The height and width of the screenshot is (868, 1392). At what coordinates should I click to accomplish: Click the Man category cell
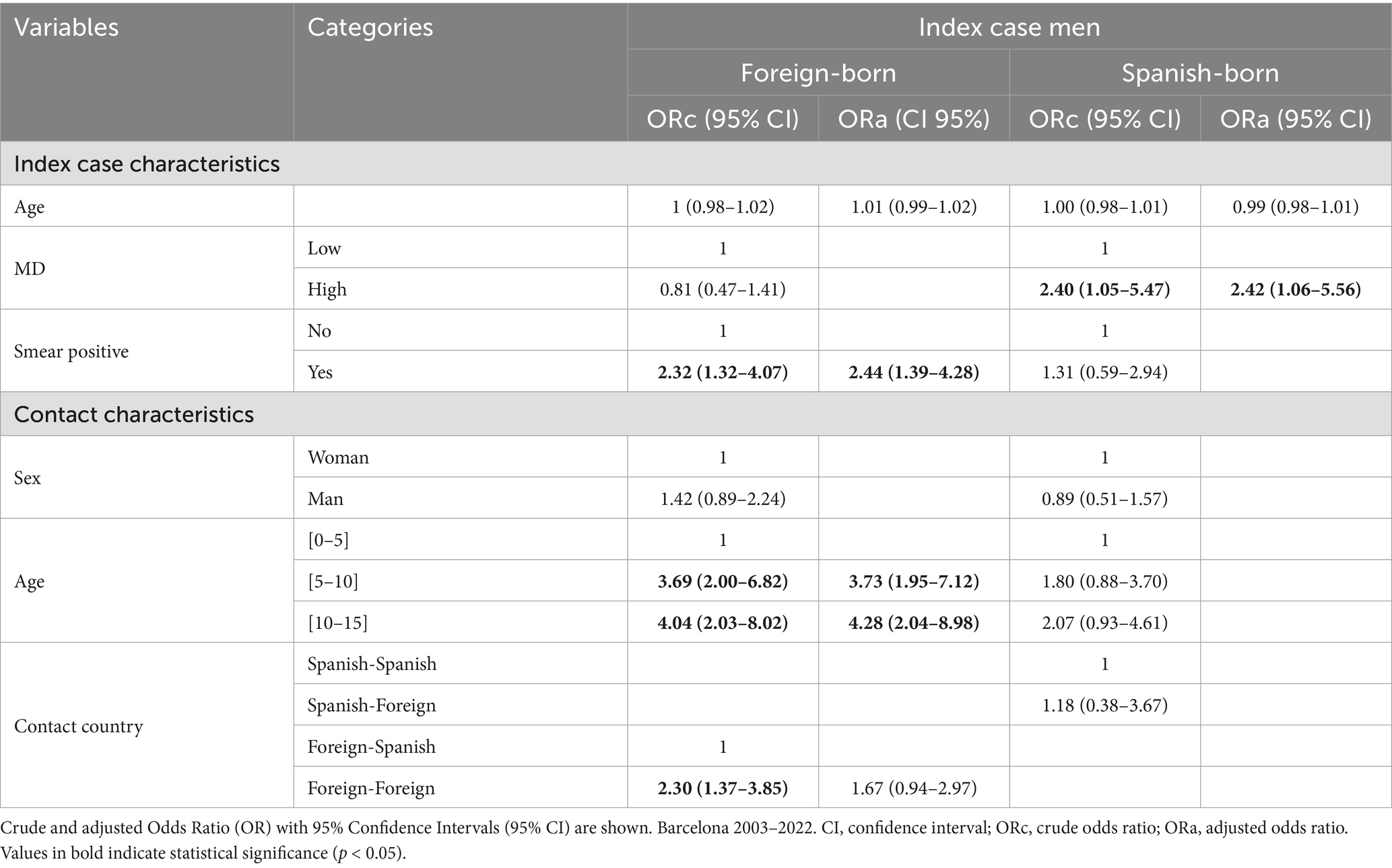(325, 499)
